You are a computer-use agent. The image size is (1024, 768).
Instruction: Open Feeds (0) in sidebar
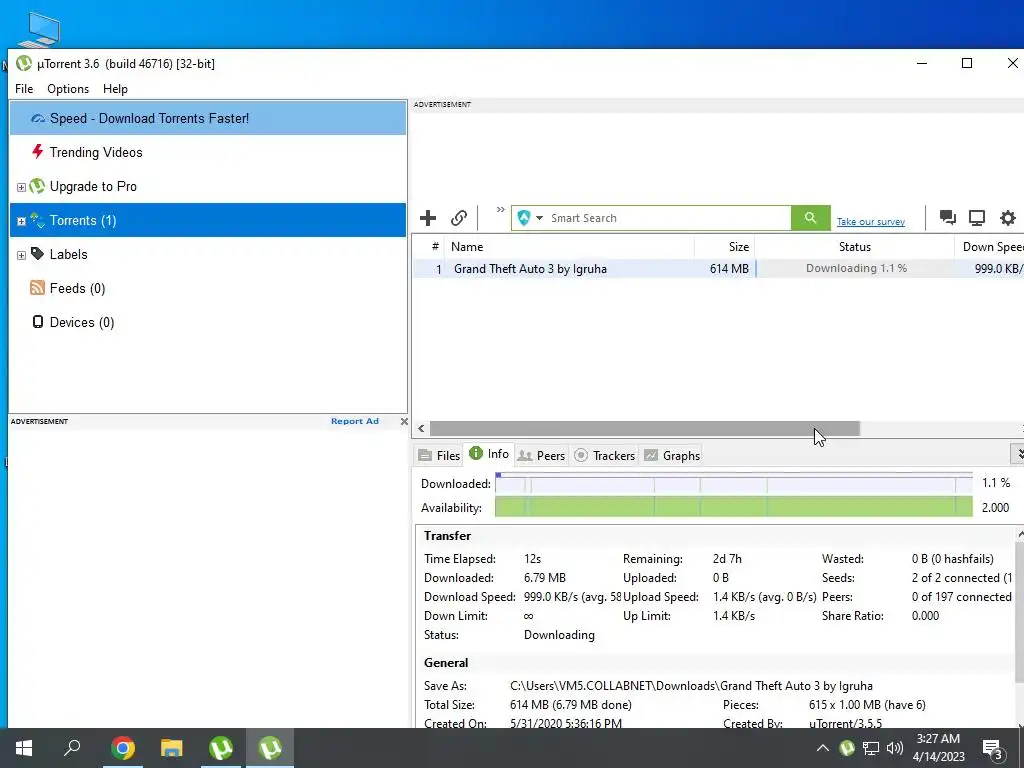pos(208,288)
